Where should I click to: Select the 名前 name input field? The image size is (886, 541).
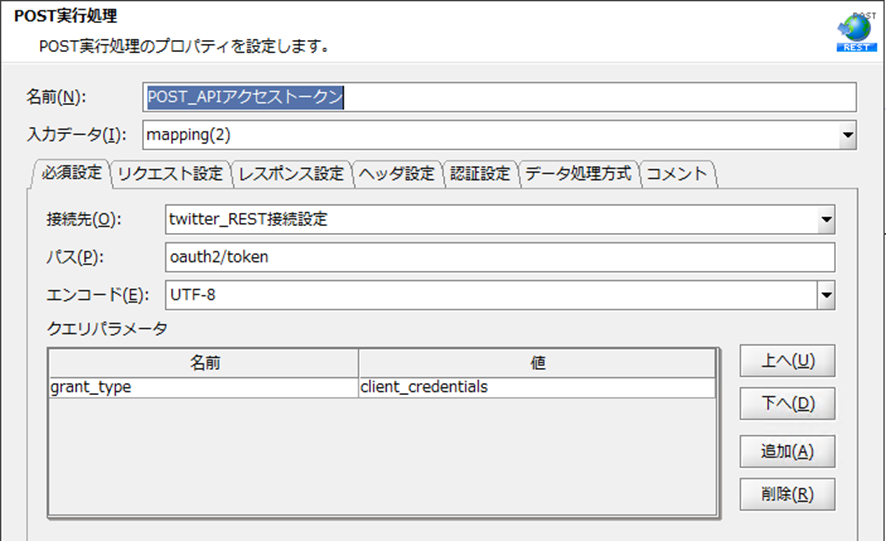tap(500, 97)
